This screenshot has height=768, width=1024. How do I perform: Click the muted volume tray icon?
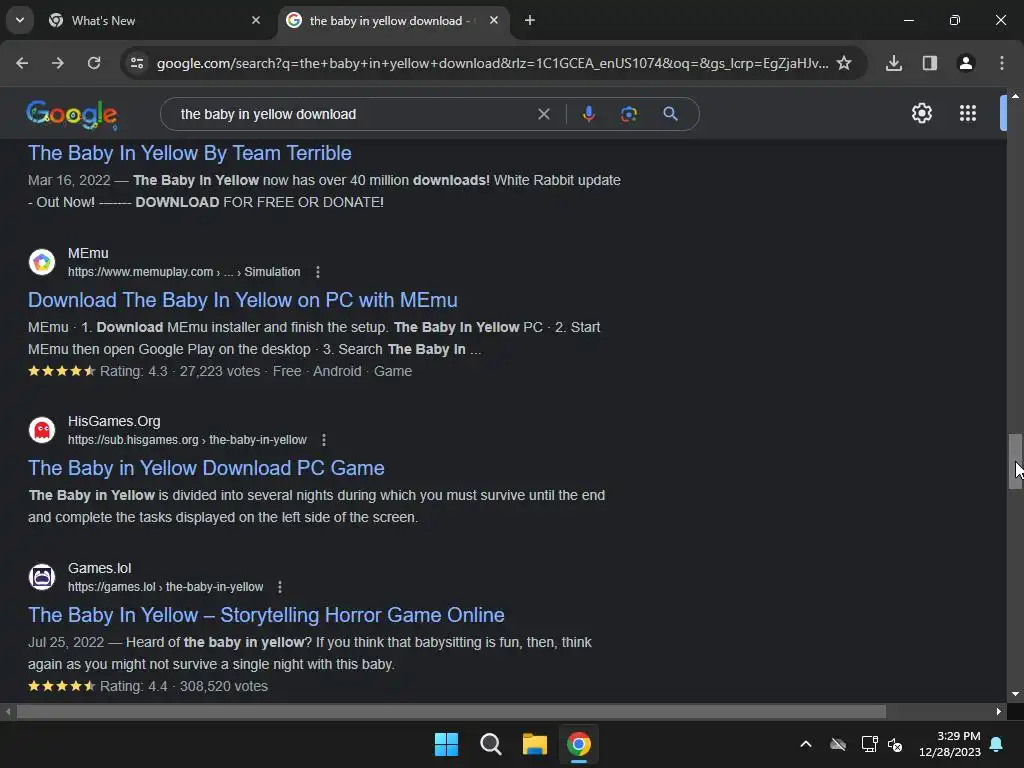click(x=895, y=744)
